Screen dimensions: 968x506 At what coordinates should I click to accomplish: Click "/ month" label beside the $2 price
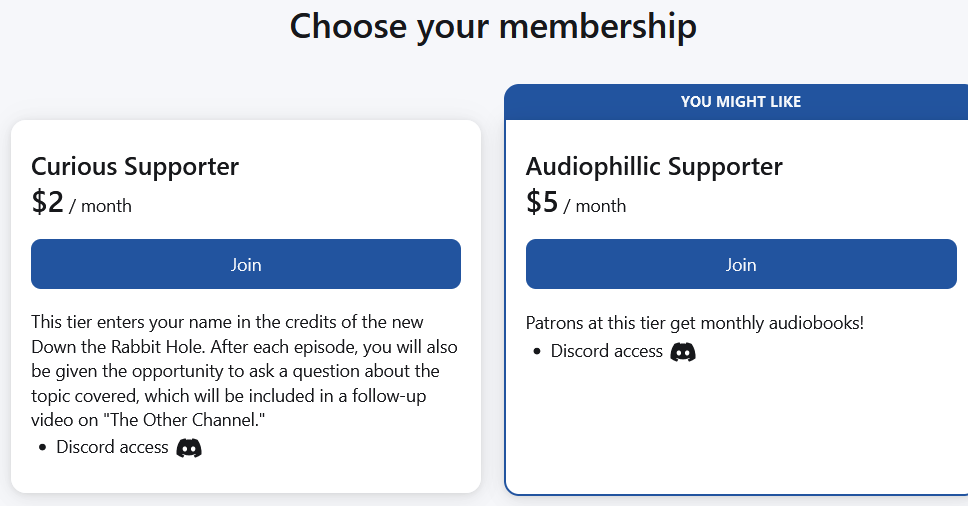click(x=100, y=205)
